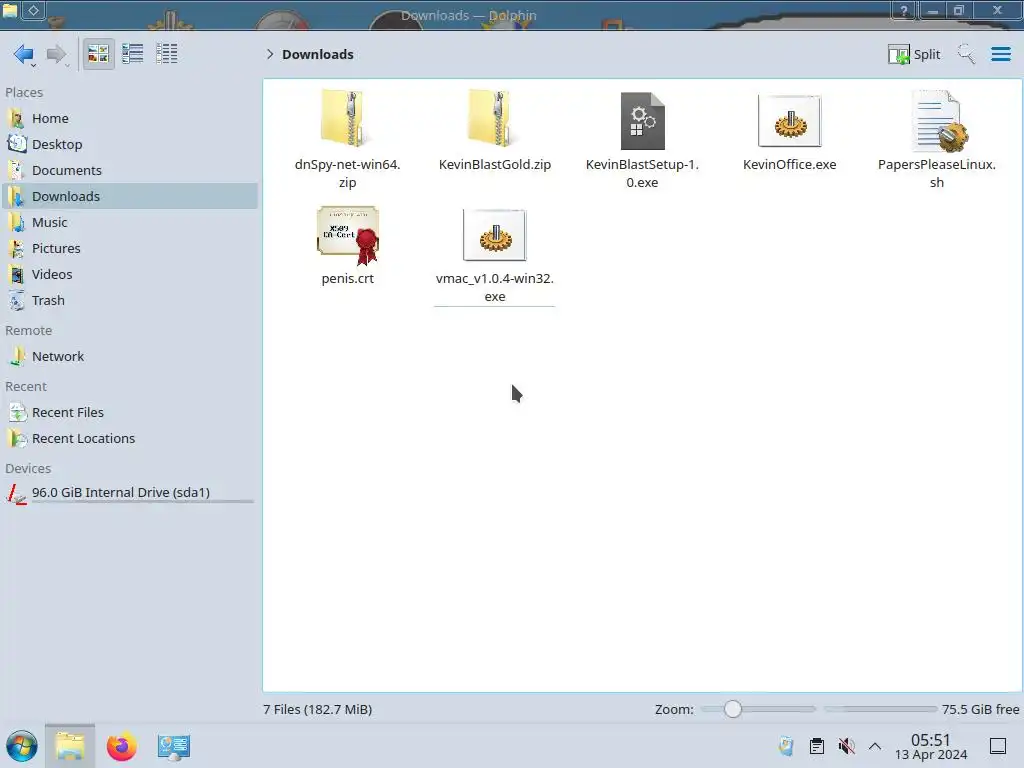Click Downloads in the location breadcrumb

(x=318, y=54)
